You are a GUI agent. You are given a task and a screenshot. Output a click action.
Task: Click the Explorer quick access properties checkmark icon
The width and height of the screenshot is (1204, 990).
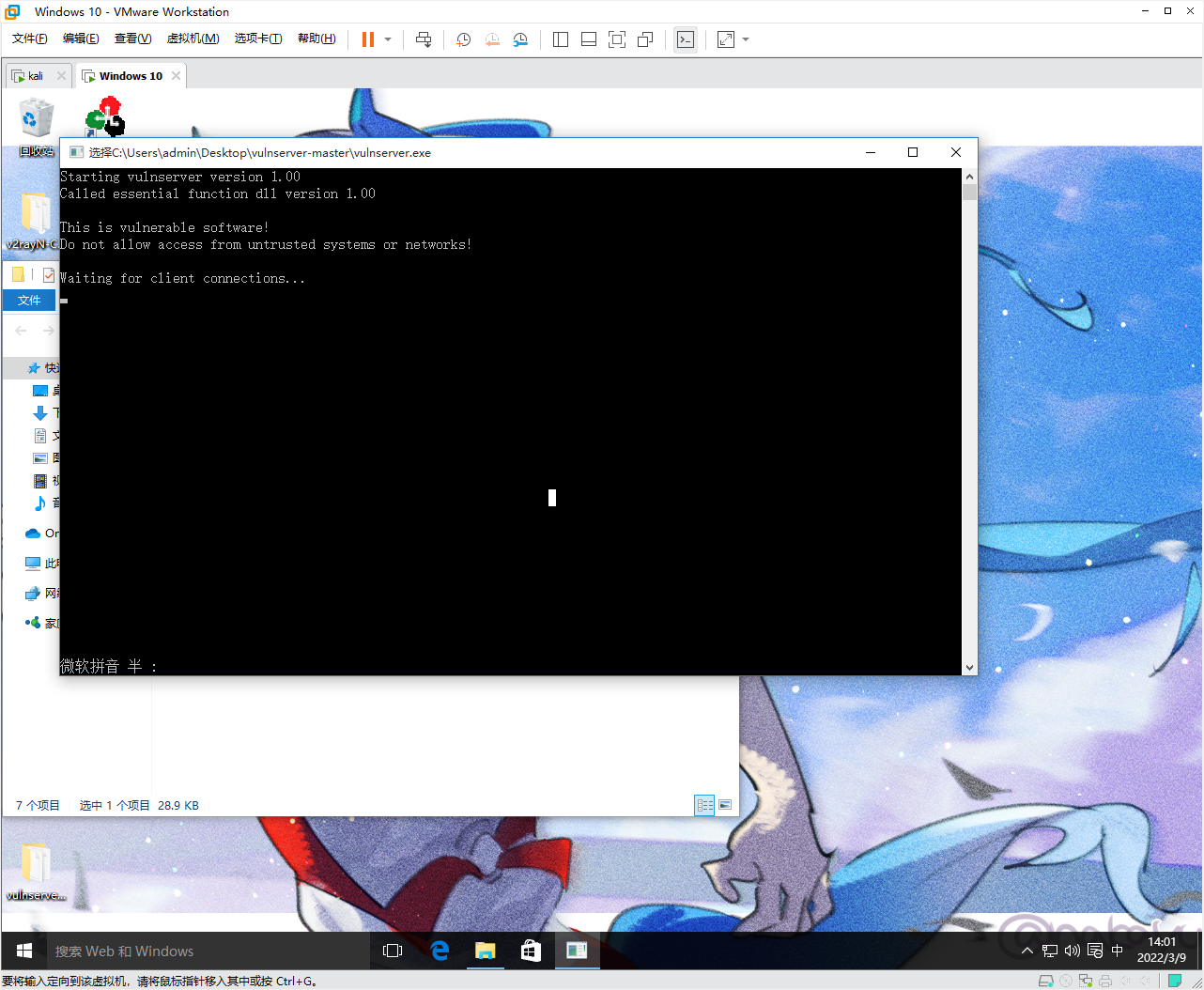point(49,275)
